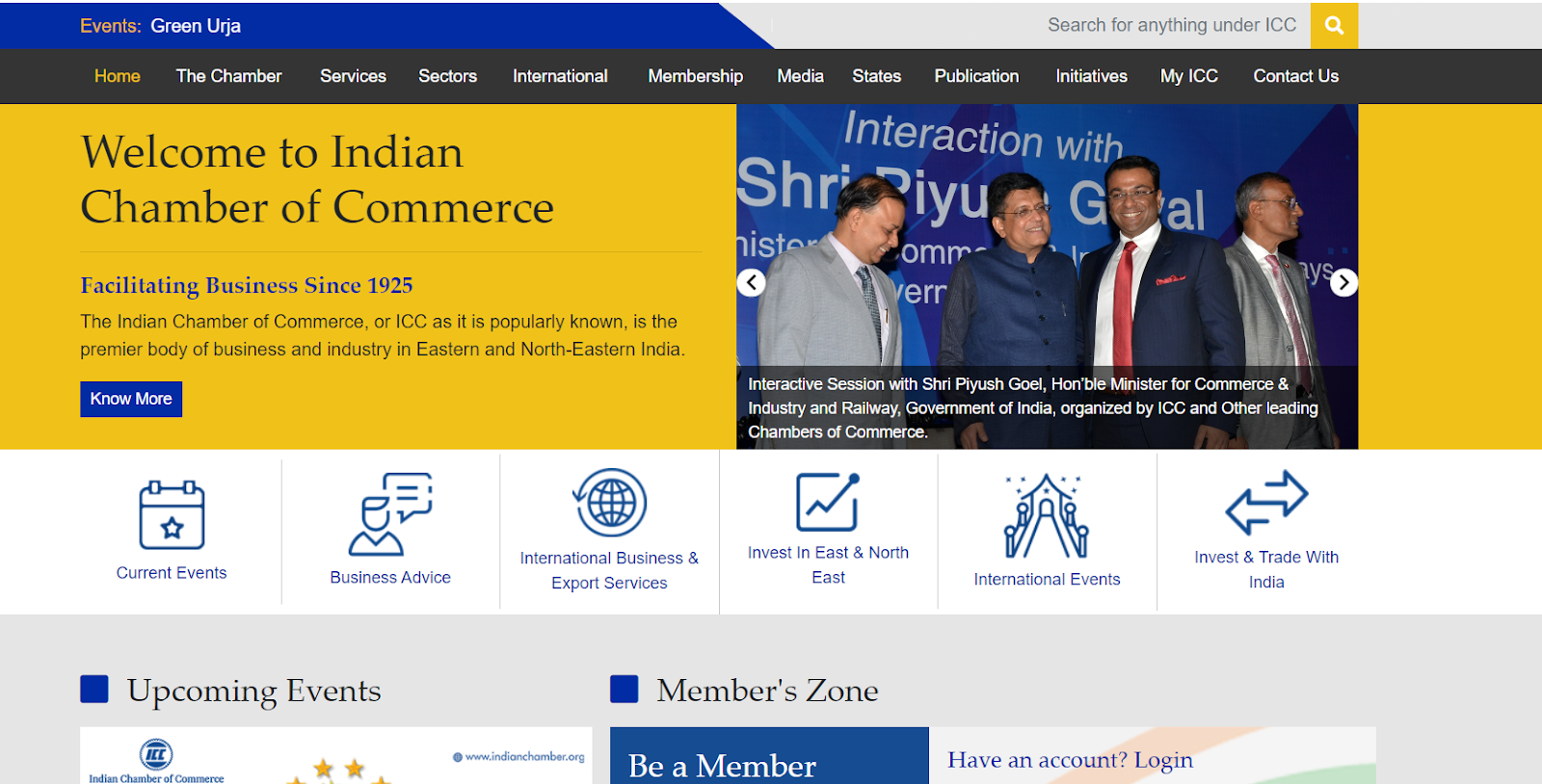Click the Business Advice person icon
The image size is (1542, 784).
point(390,513)
